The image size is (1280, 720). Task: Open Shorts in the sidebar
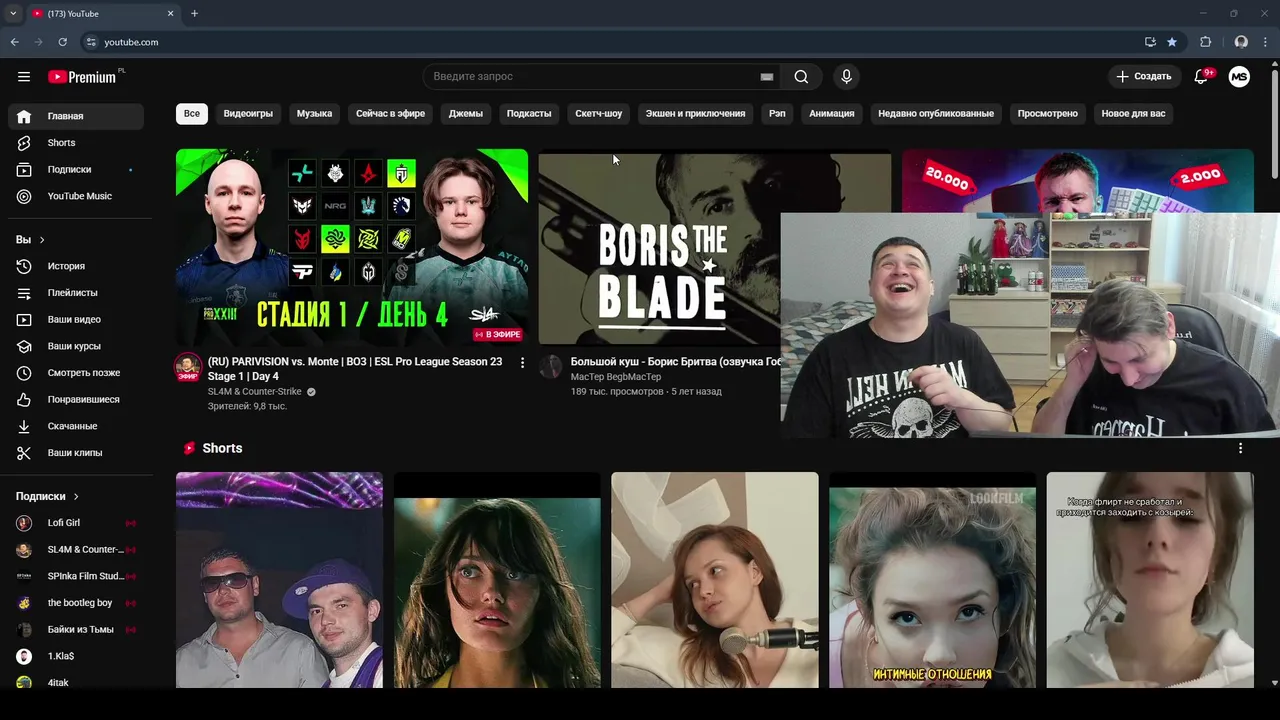[76, 143]
